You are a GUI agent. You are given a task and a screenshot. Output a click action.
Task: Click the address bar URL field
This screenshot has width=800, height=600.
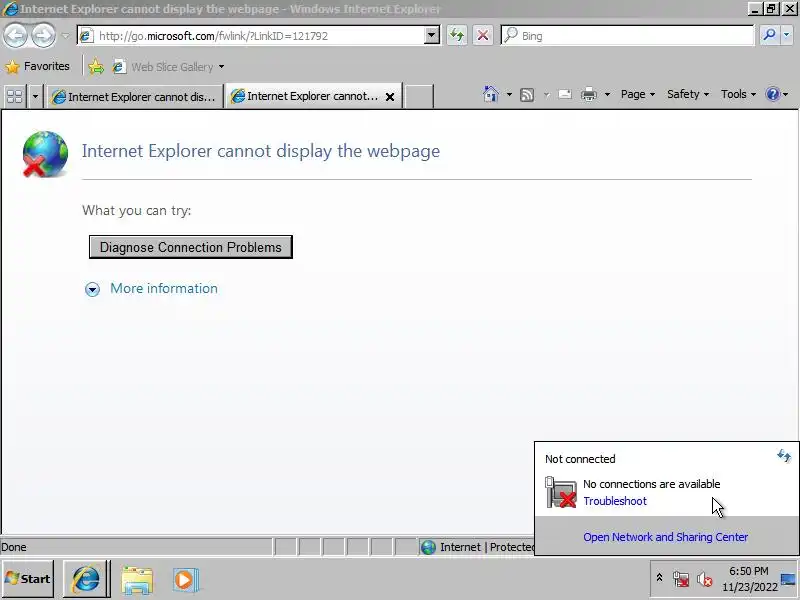click(x=258, y=36)
